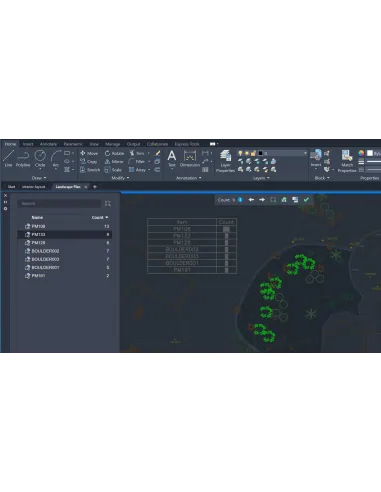Screen dimensions: 381x492
Task: Click the Trim tool
Action: coord(137,153)
